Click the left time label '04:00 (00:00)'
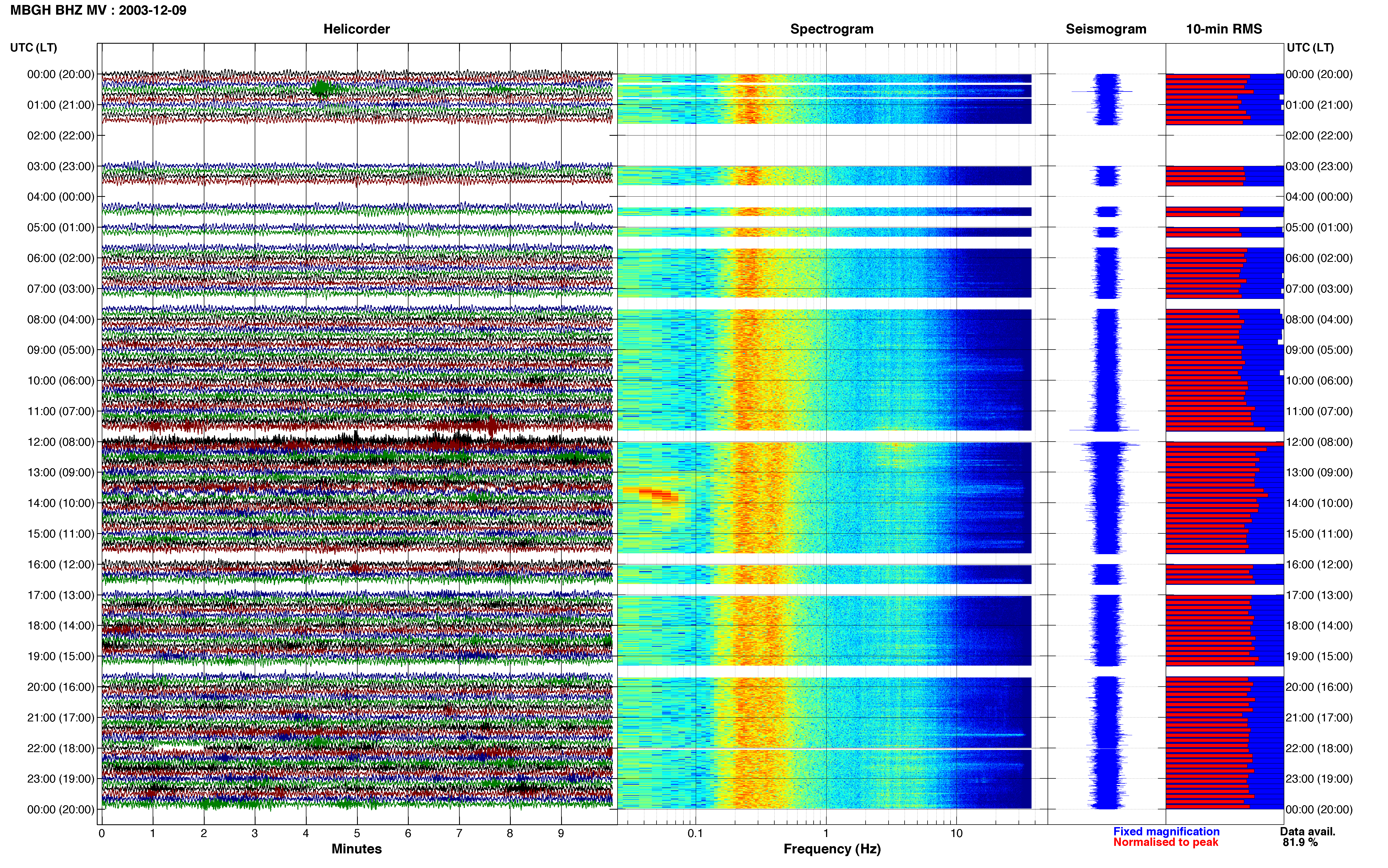This screenshot has height=868, width=1388. point(61,197)
